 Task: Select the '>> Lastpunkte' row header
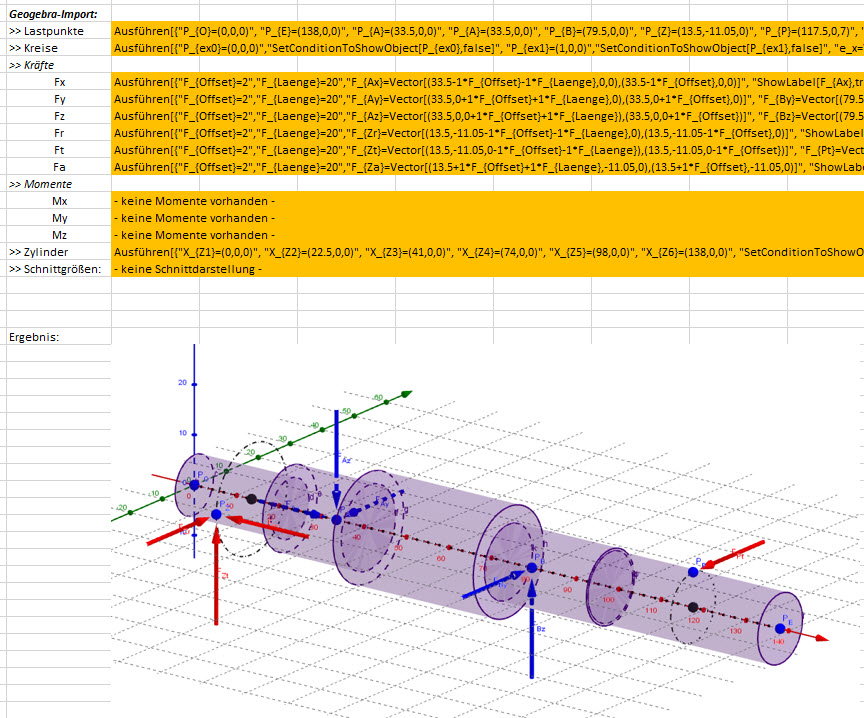click(x=55, y=31)
